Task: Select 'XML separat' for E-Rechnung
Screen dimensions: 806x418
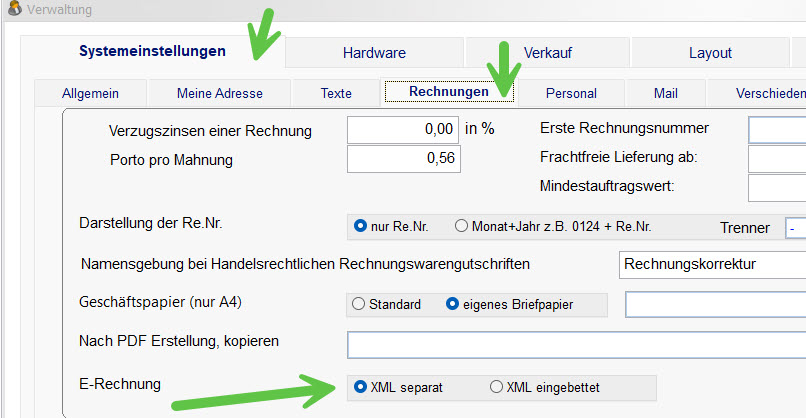Action: (398, 387)
